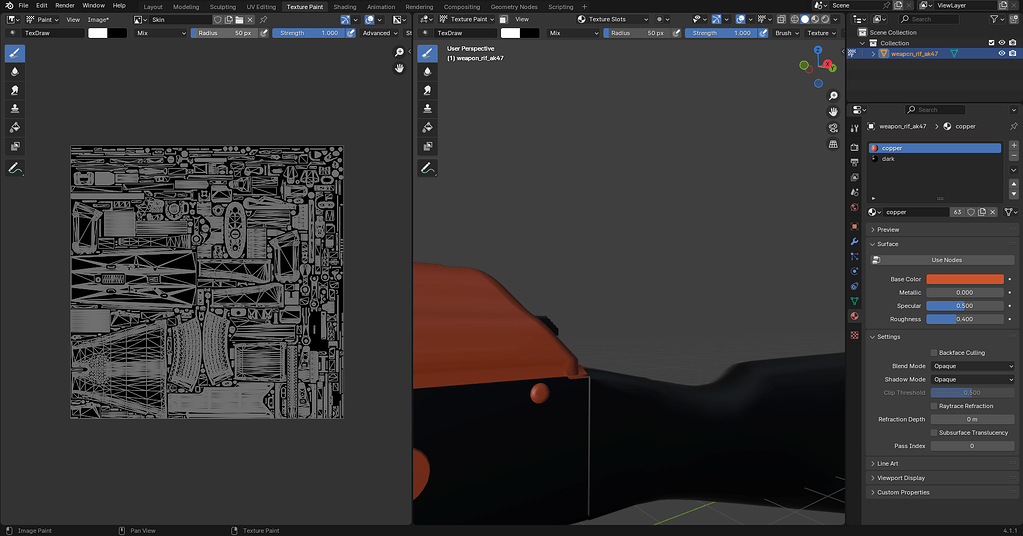This screenshot has height=536, width=1023.
Task: Open the Image* menu in image editor
Action: (98, 20)
